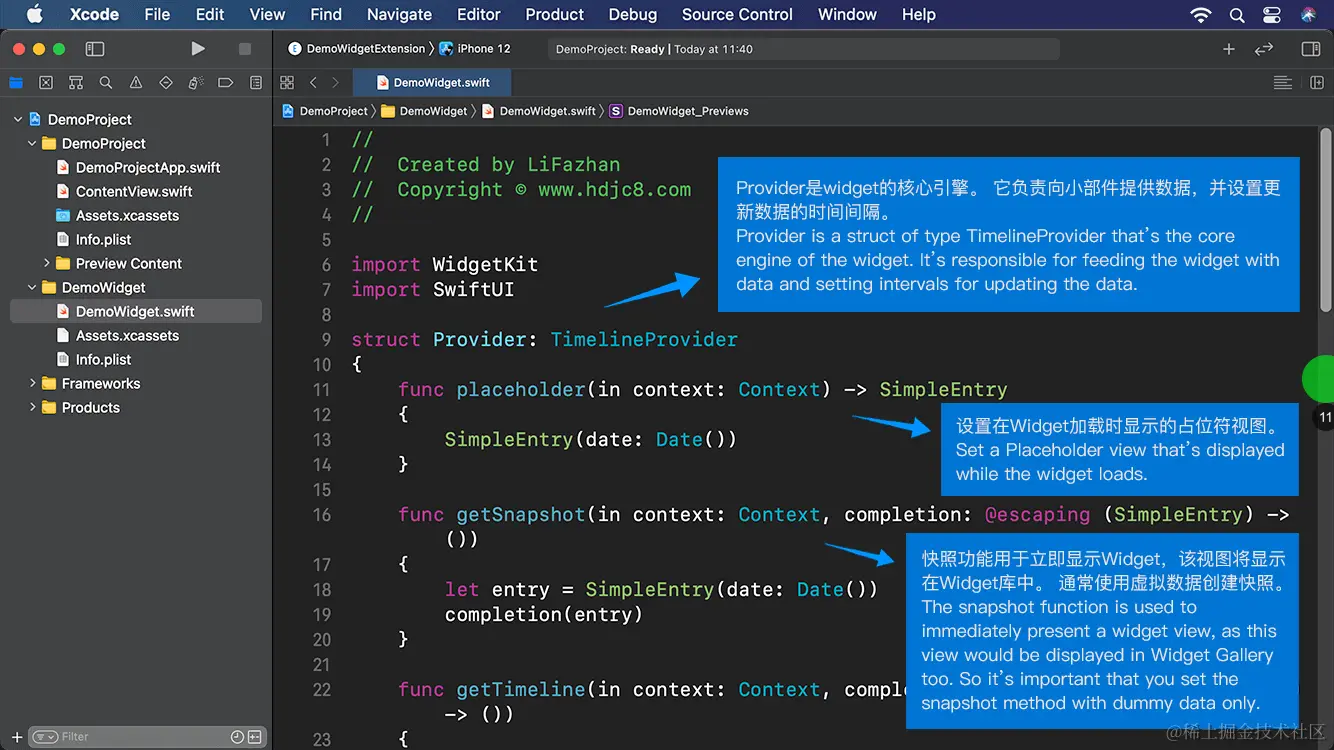Go forward in editor history
Viewport: 1334px width, 750px height.
(x=335, y=83)
